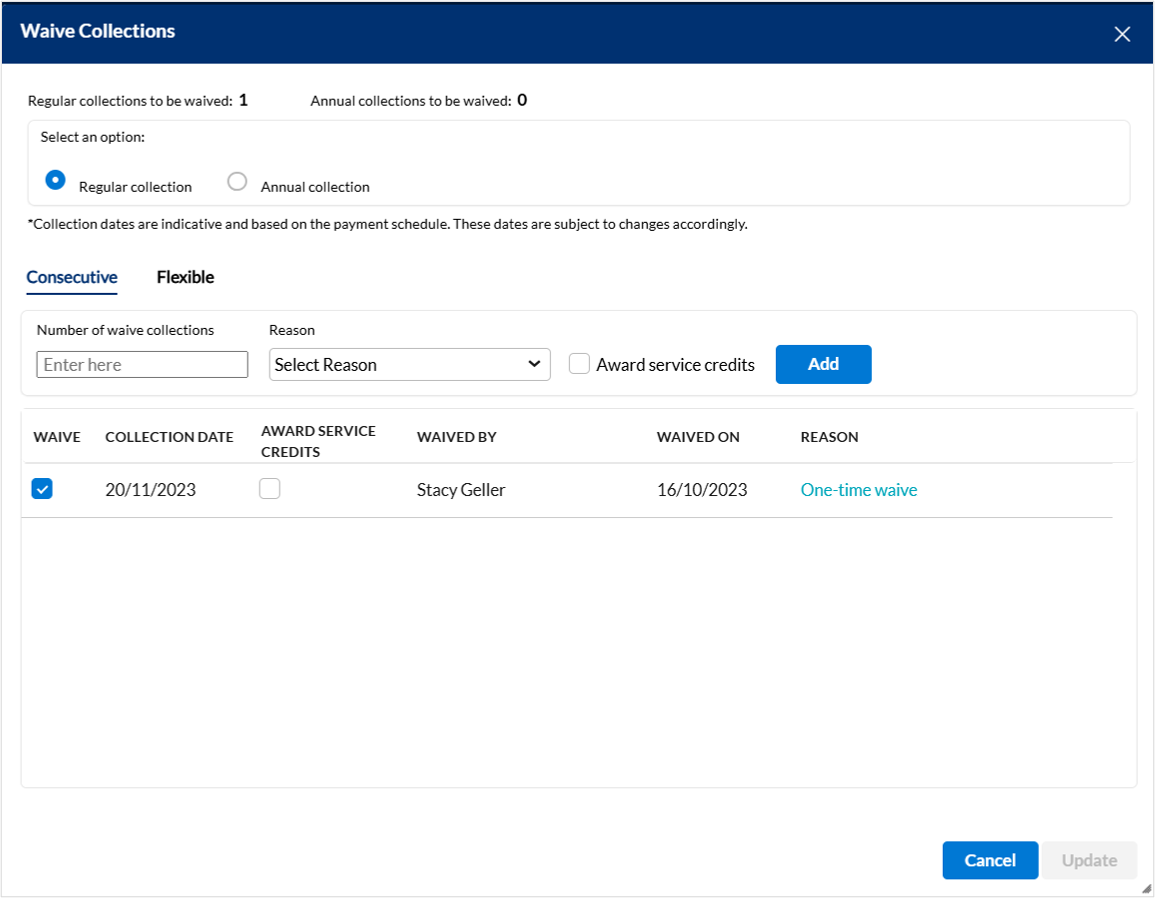Open the One-time waive reason link

859,490
